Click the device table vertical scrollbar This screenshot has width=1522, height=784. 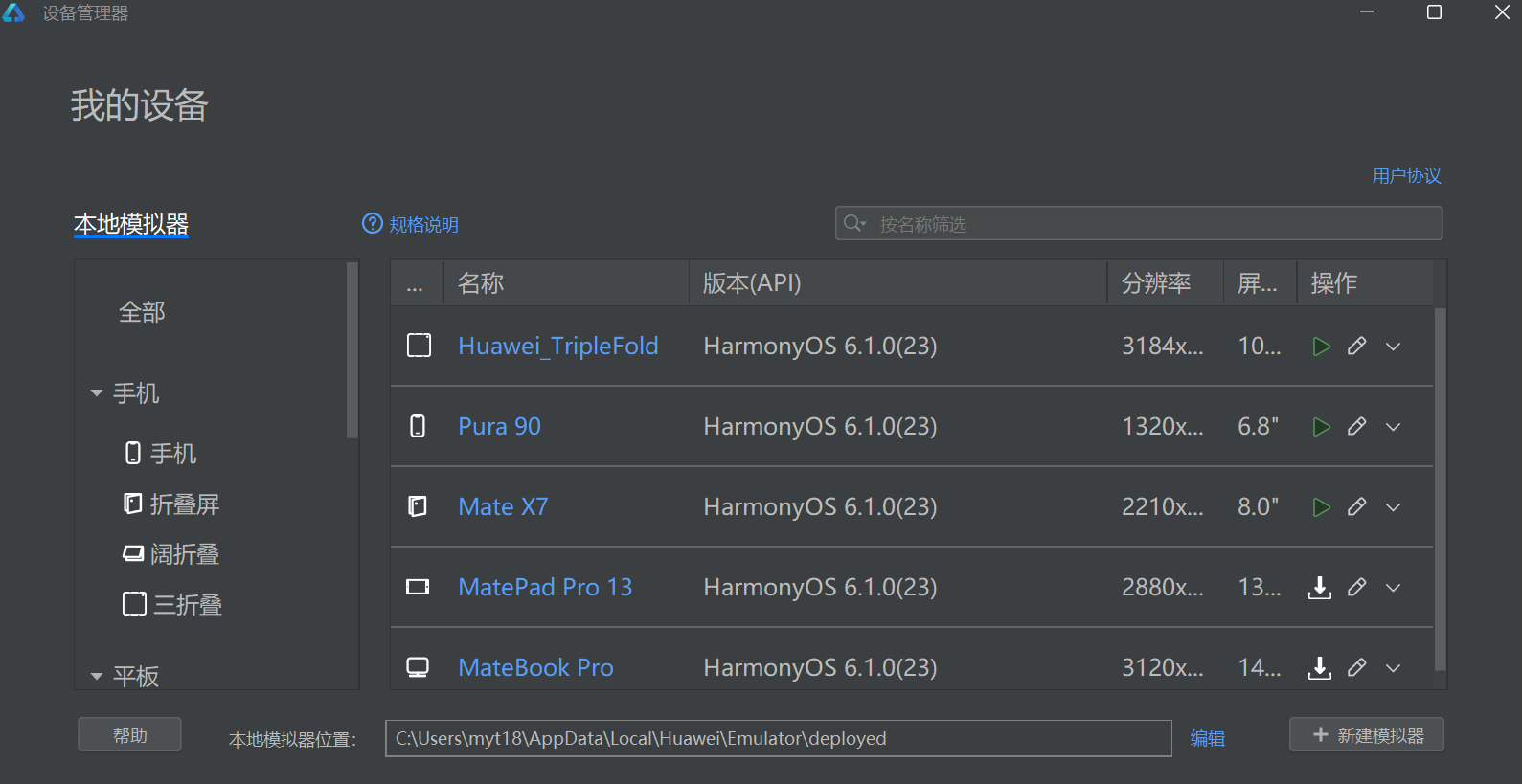pos(1440,490)
